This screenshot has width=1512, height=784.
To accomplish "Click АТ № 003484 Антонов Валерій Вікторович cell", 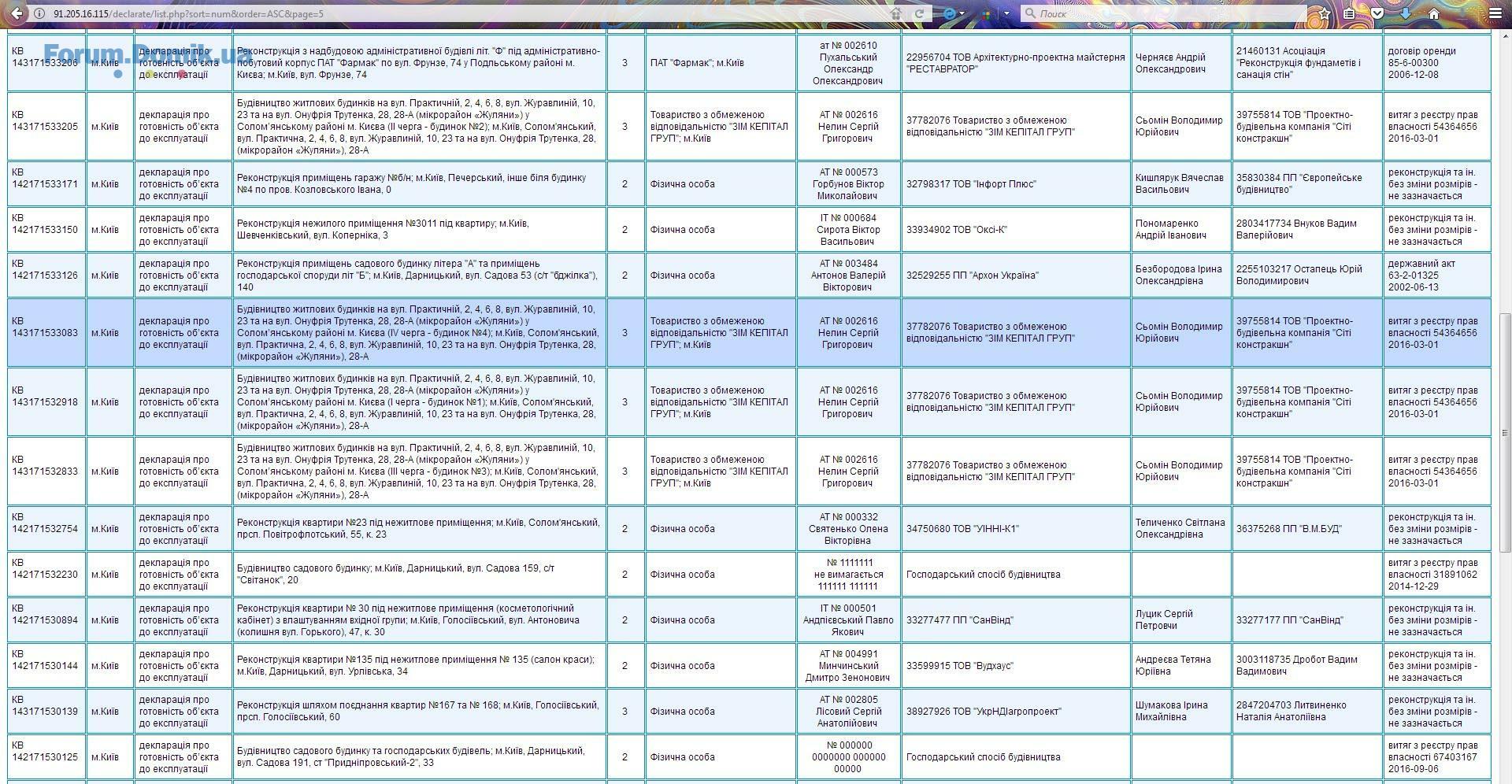I will pos(848,276).
